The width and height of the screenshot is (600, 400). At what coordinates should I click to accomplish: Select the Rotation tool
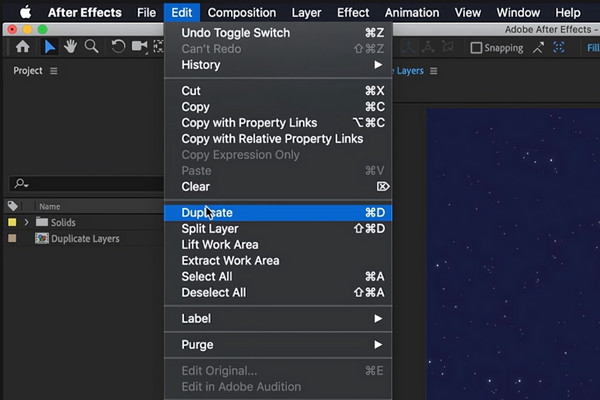coord(118,47)
